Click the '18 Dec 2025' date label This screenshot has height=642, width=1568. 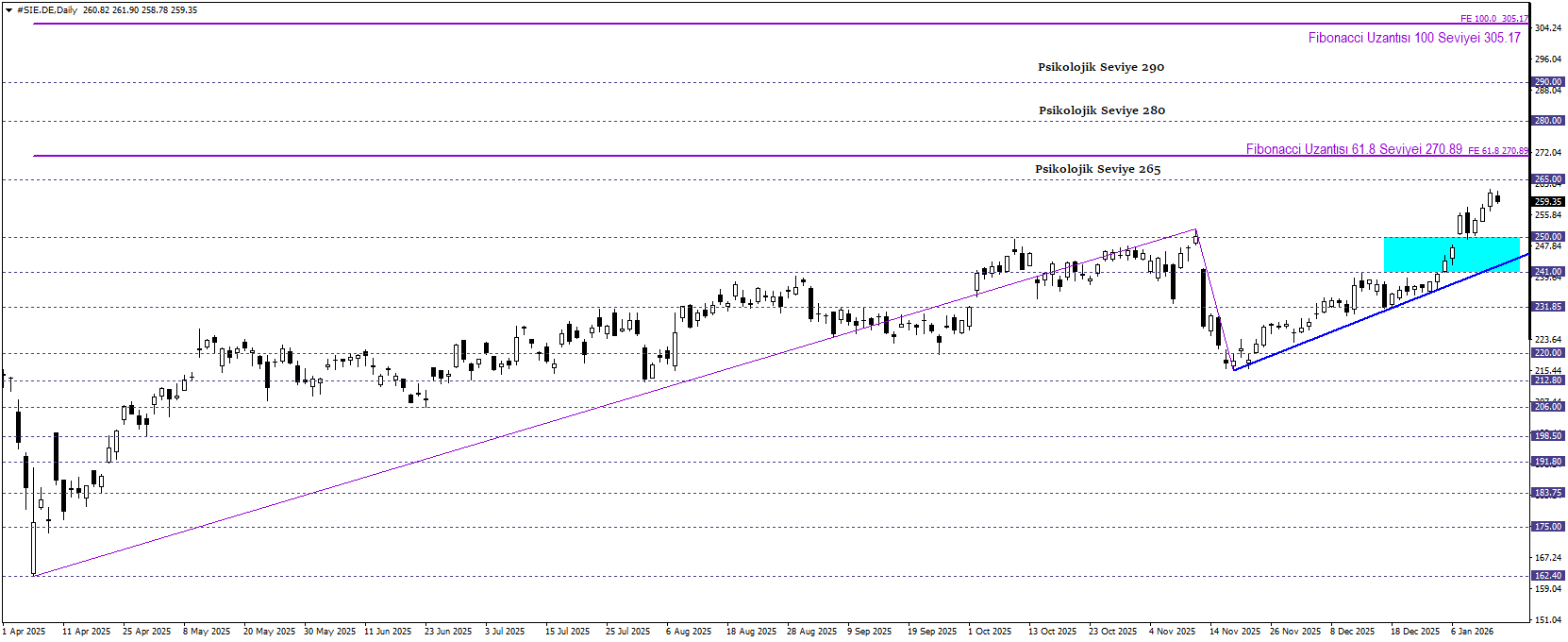tap(1415, 632)
